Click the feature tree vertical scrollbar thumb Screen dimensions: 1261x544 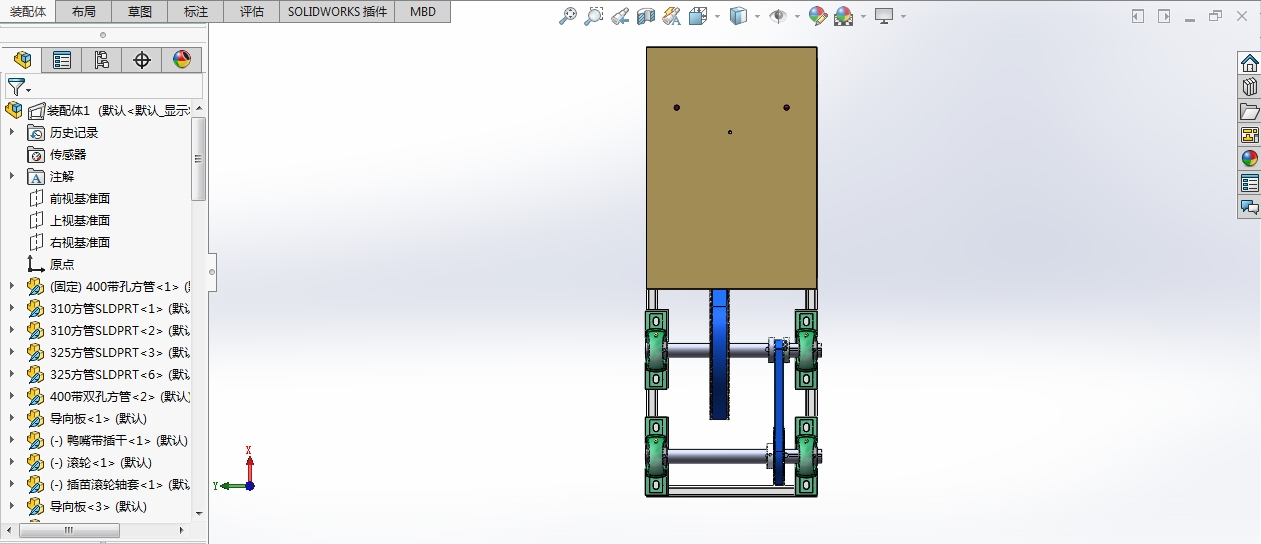tap(199, 158)
